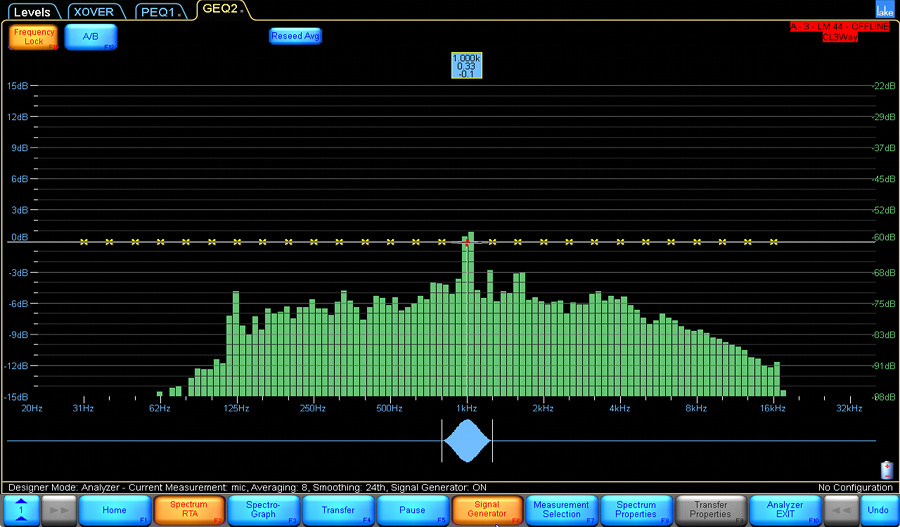Click the Reseed Avg button

click(x=295, y=36)
